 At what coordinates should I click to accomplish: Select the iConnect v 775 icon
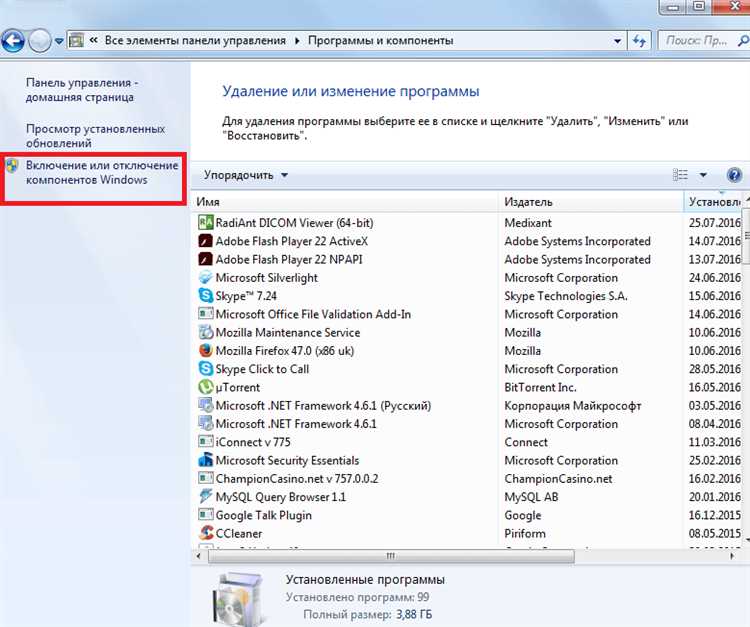(x=206, y=442)
